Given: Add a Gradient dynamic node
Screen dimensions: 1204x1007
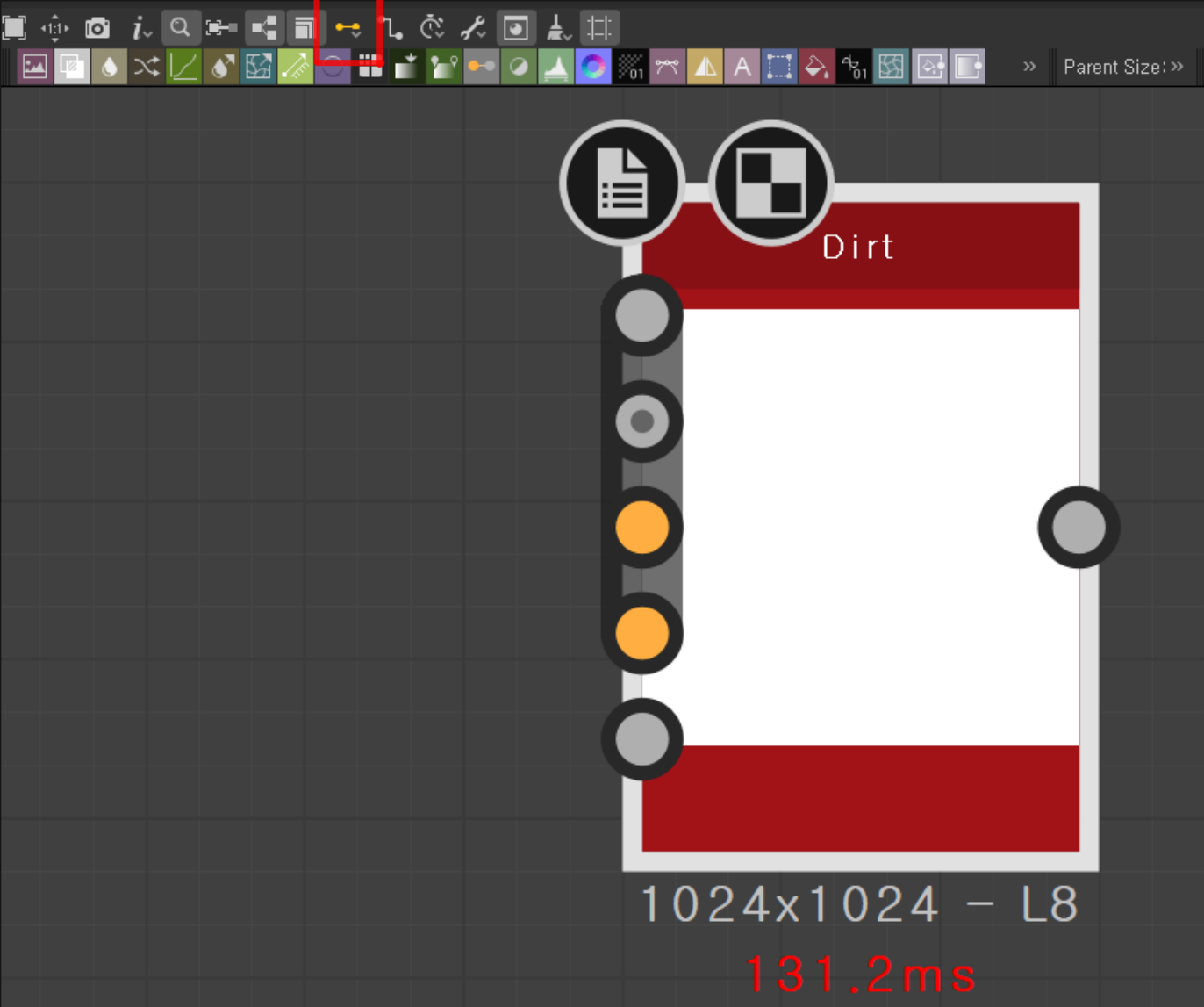Looking at the screenshot, I should click(407, 67).
